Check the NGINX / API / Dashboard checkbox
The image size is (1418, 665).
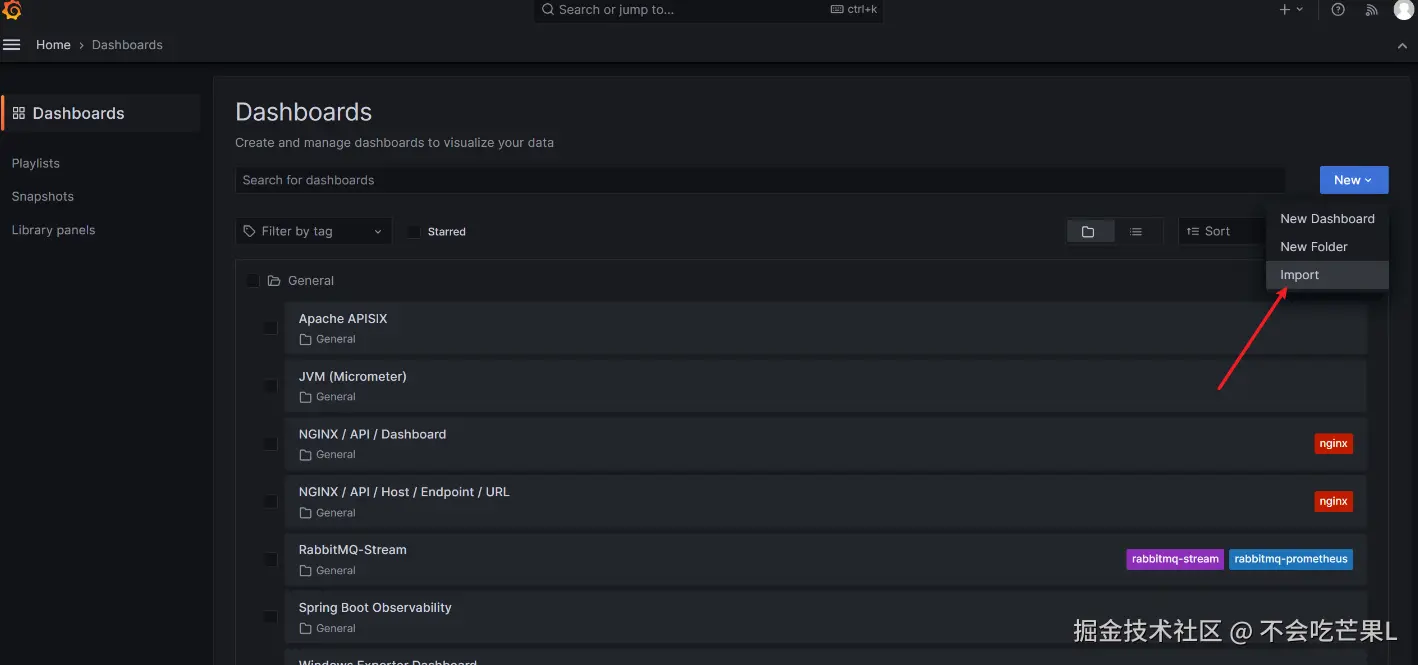pyautogui.click(x=270, y=444)
